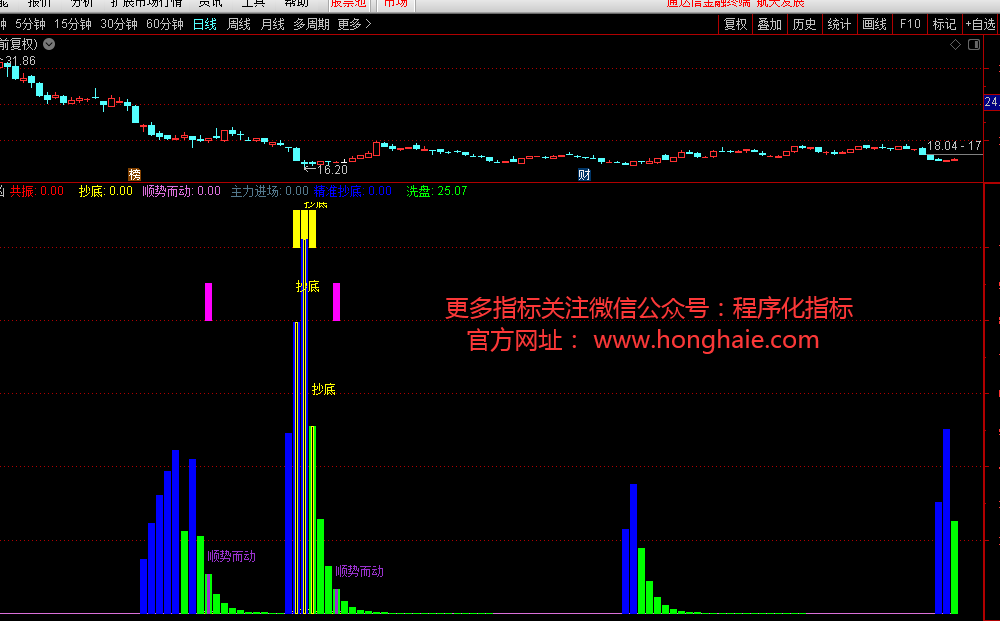This screenshot has width=1000, height=621.
Task: Open the 画线 drawing tools
Action: tap(874, 24)
